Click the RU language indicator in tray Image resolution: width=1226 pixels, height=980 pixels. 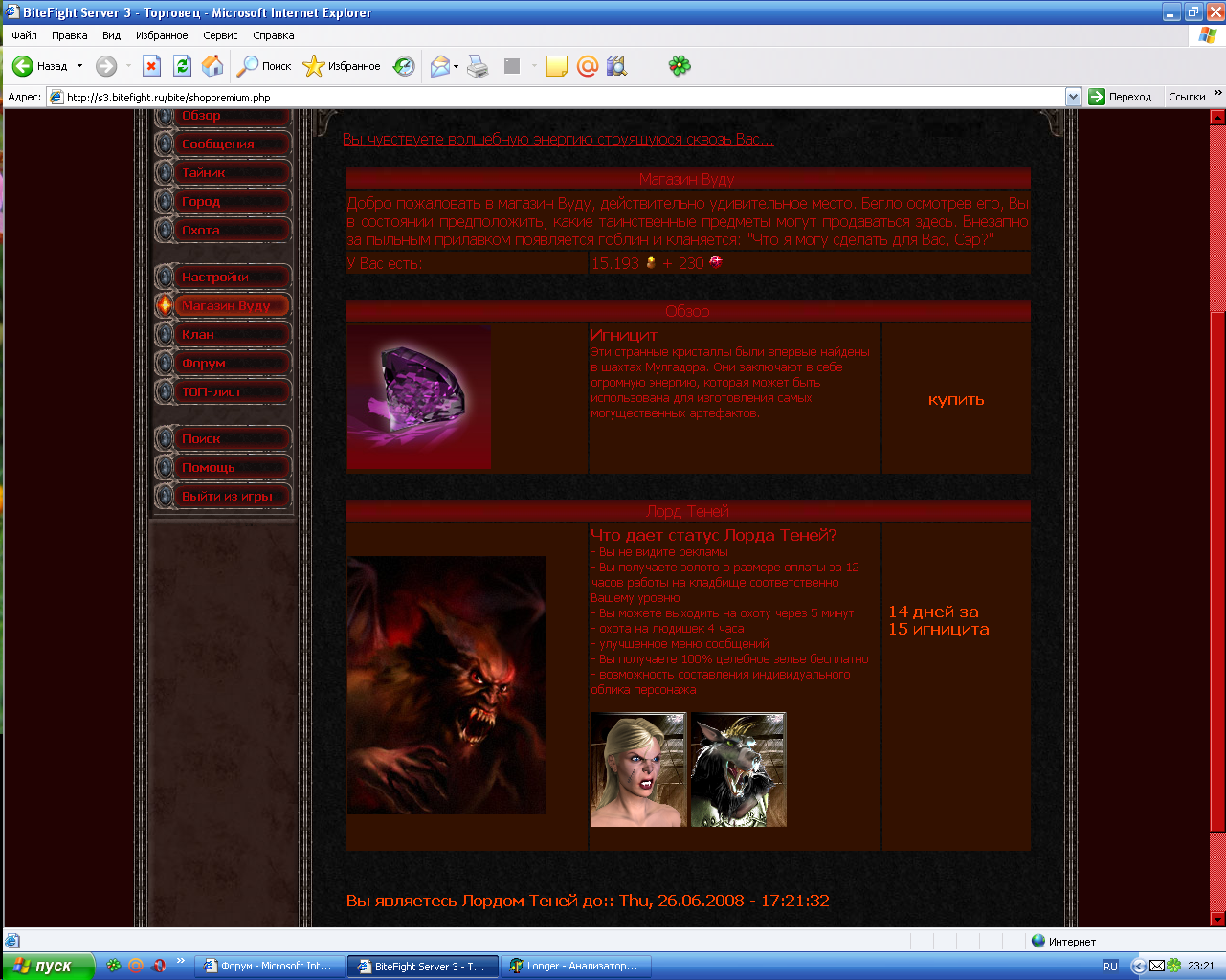1110,966
